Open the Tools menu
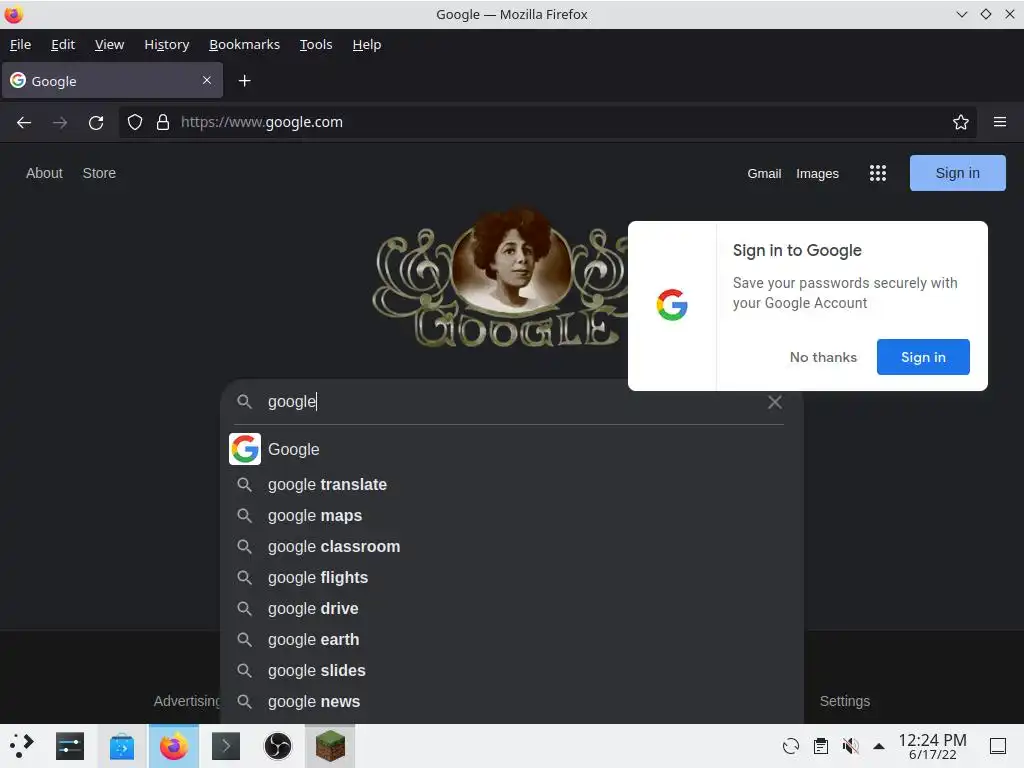 [316, 44]
